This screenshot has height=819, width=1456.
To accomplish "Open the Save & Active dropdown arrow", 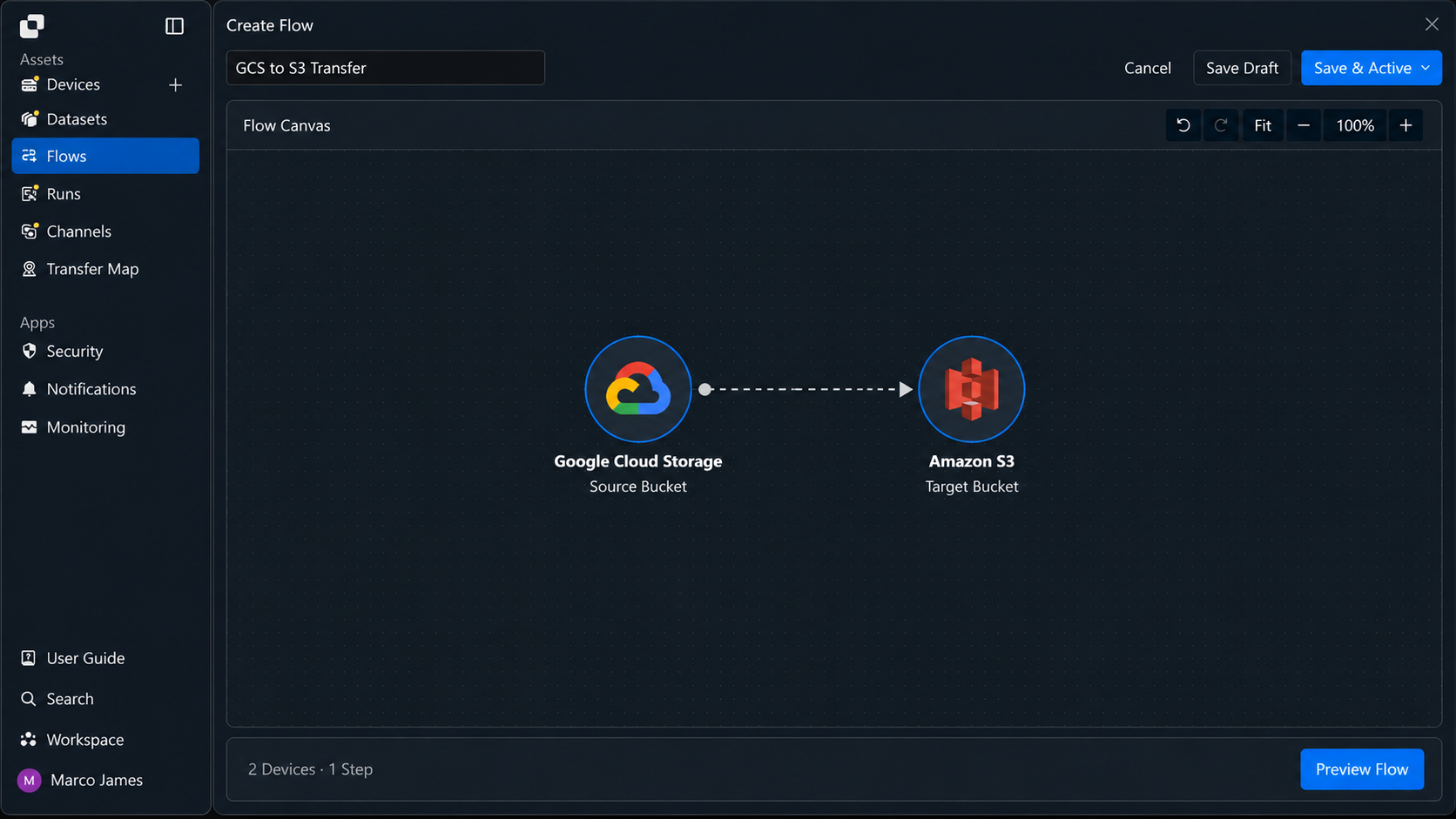I will pyautogui.click(x=1426, y=68).
